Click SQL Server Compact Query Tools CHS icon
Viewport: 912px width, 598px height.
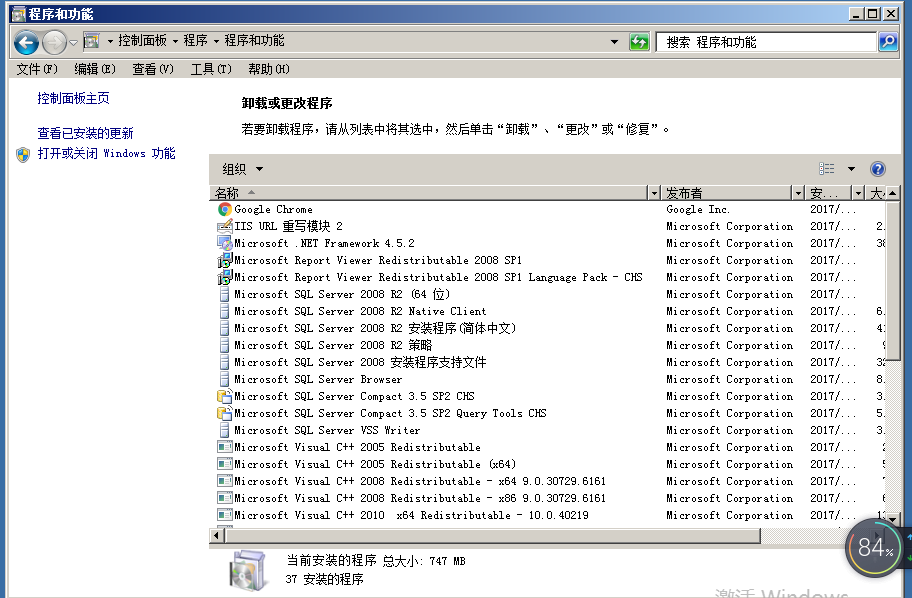(225, 413)
